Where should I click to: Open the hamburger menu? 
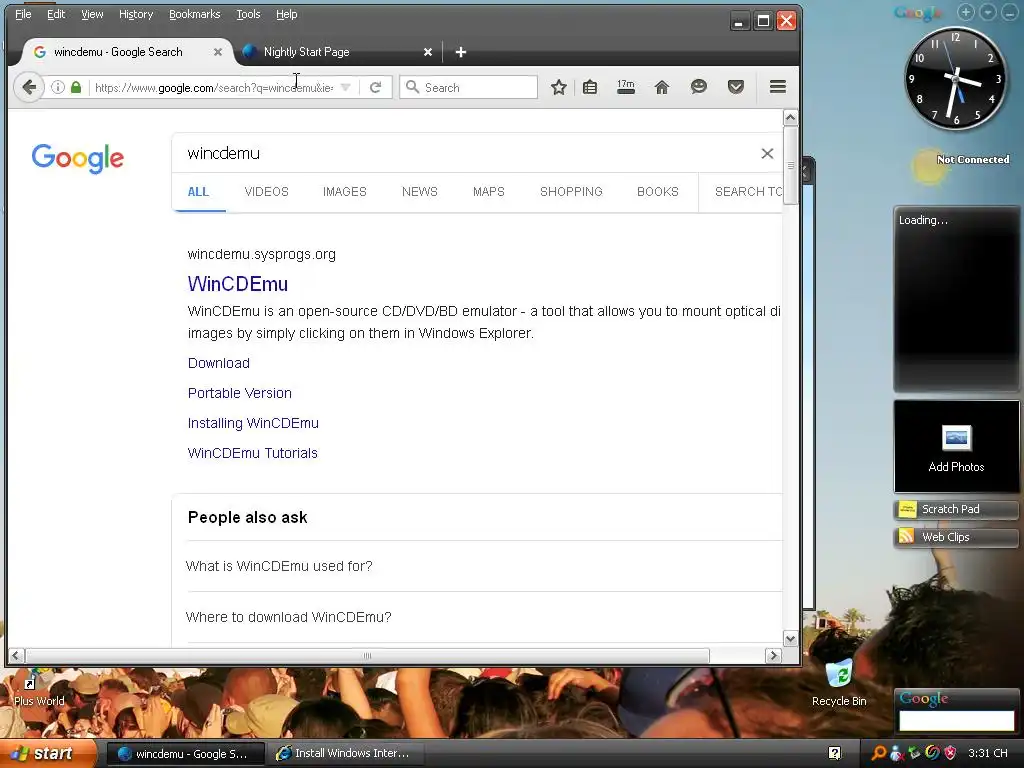click(777, 87)
